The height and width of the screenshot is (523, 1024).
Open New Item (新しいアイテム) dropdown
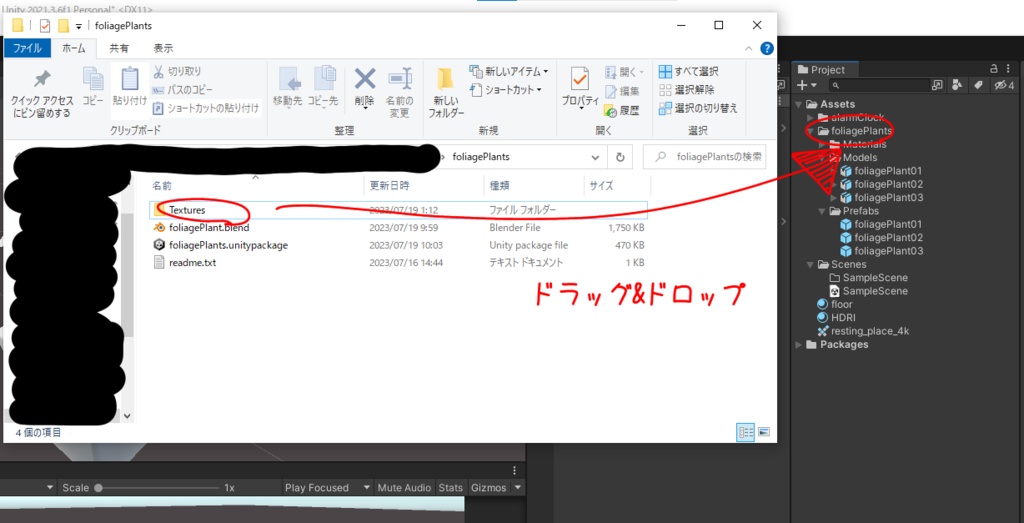pyautogui.click(x=509, y=71)
